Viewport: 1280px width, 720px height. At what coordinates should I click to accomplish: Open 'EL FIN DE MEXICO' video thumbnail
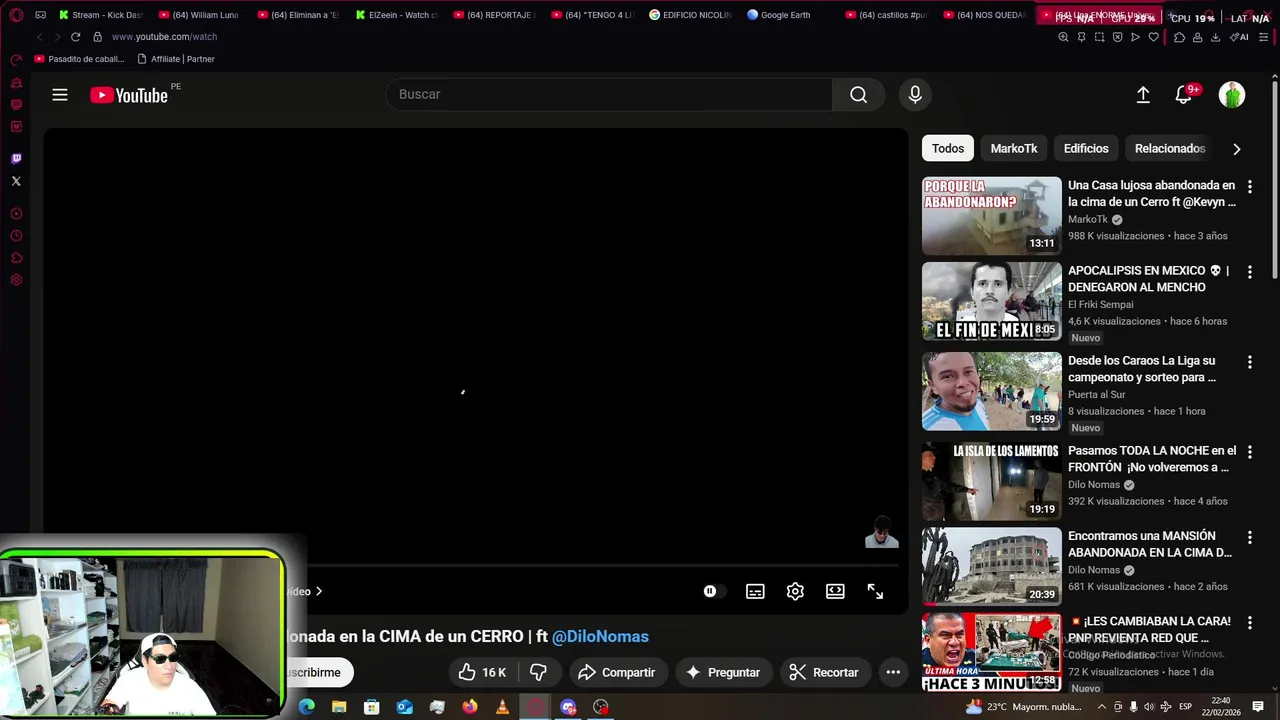click(991, 301)
